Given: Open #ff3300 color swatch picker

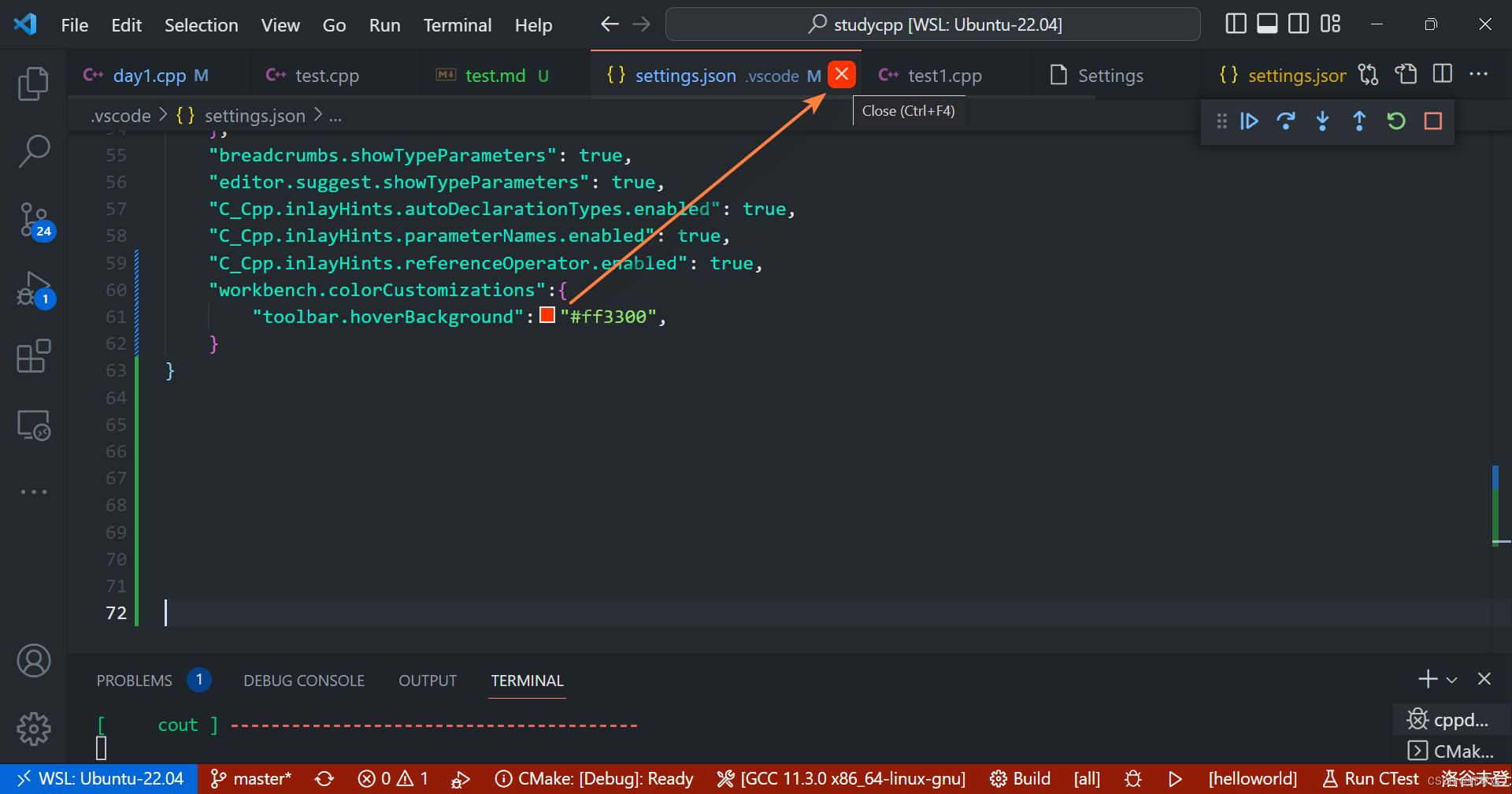Looking at the screenshot, I should point(547,315).
